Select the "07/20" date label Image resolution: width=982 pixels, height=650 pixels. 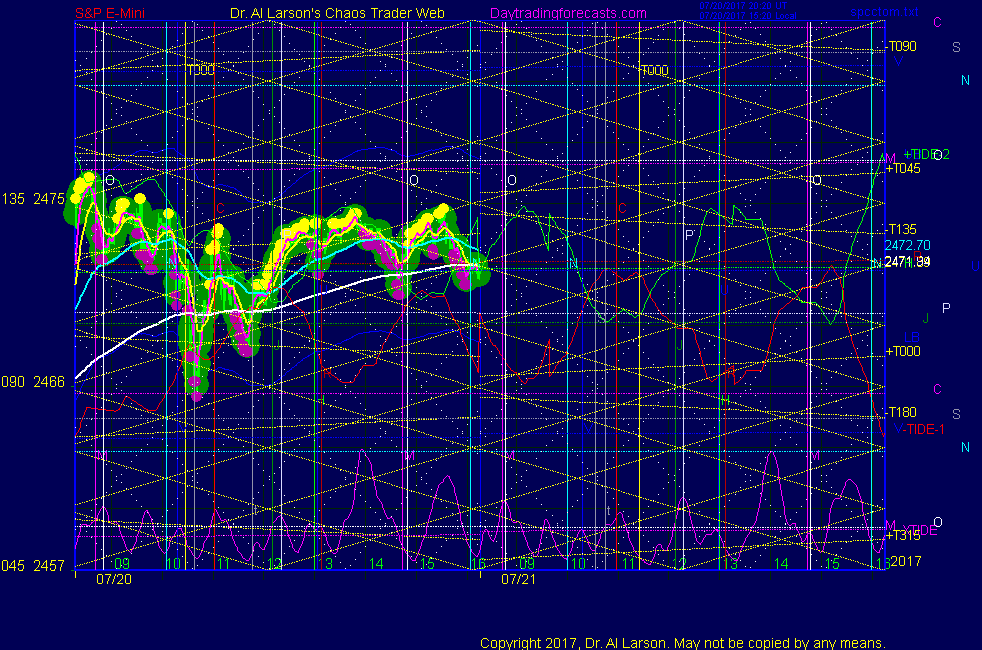pyautogui.click(x=114, y=579)
